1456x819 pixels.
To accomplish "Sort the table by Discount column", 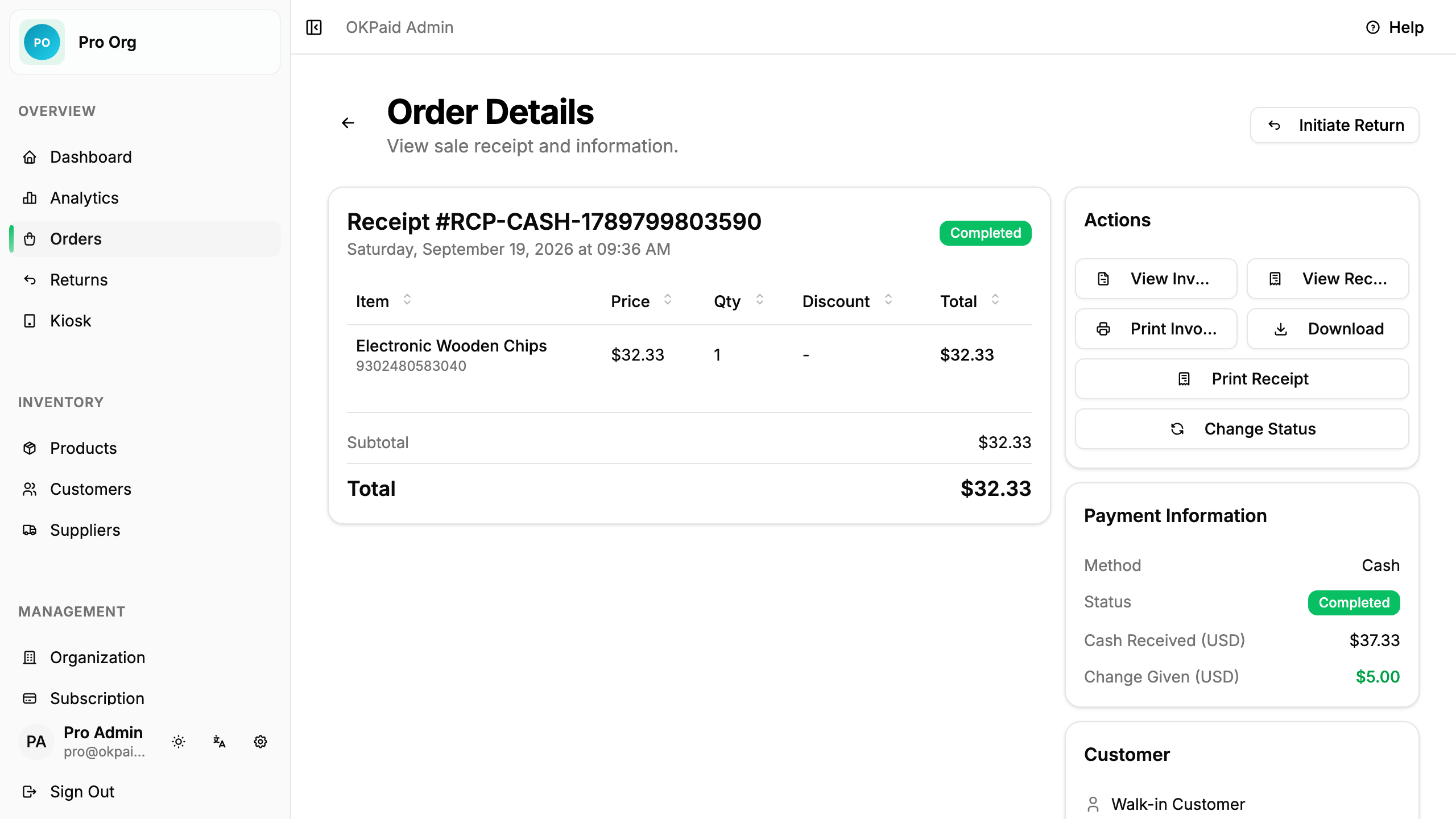I will coord(888,300).
